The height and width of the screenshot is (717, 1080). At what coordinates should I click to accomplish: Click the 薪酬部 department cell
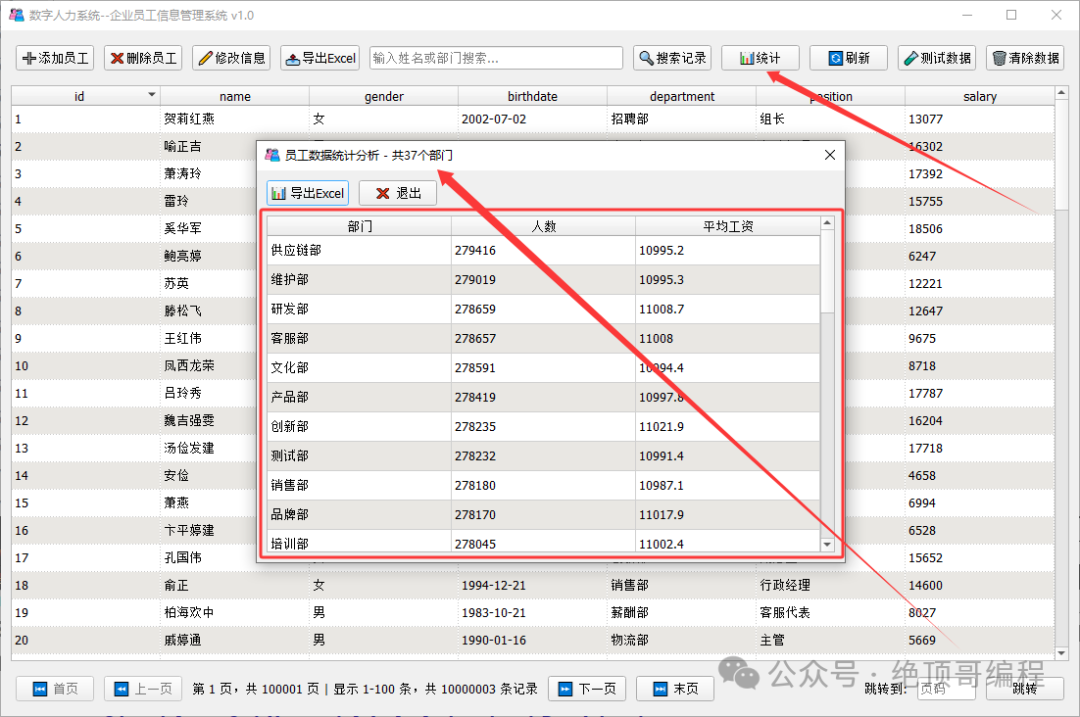pyautogui.click(x=682, y=613)
